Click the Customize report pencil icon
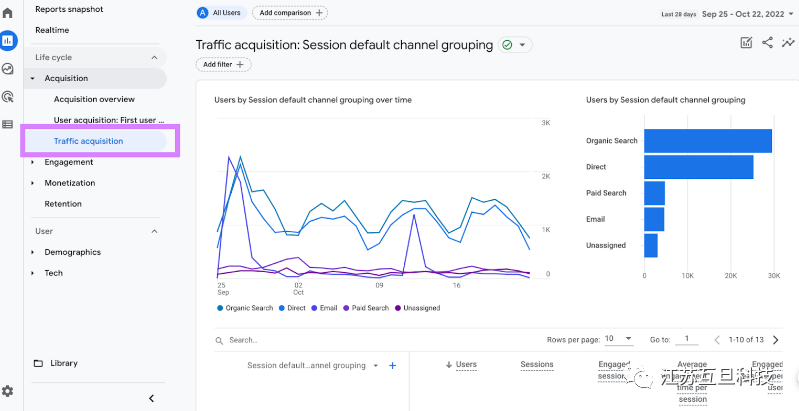Image resolution: width=799 pixels, height=411 pixels. pos(746,43)
